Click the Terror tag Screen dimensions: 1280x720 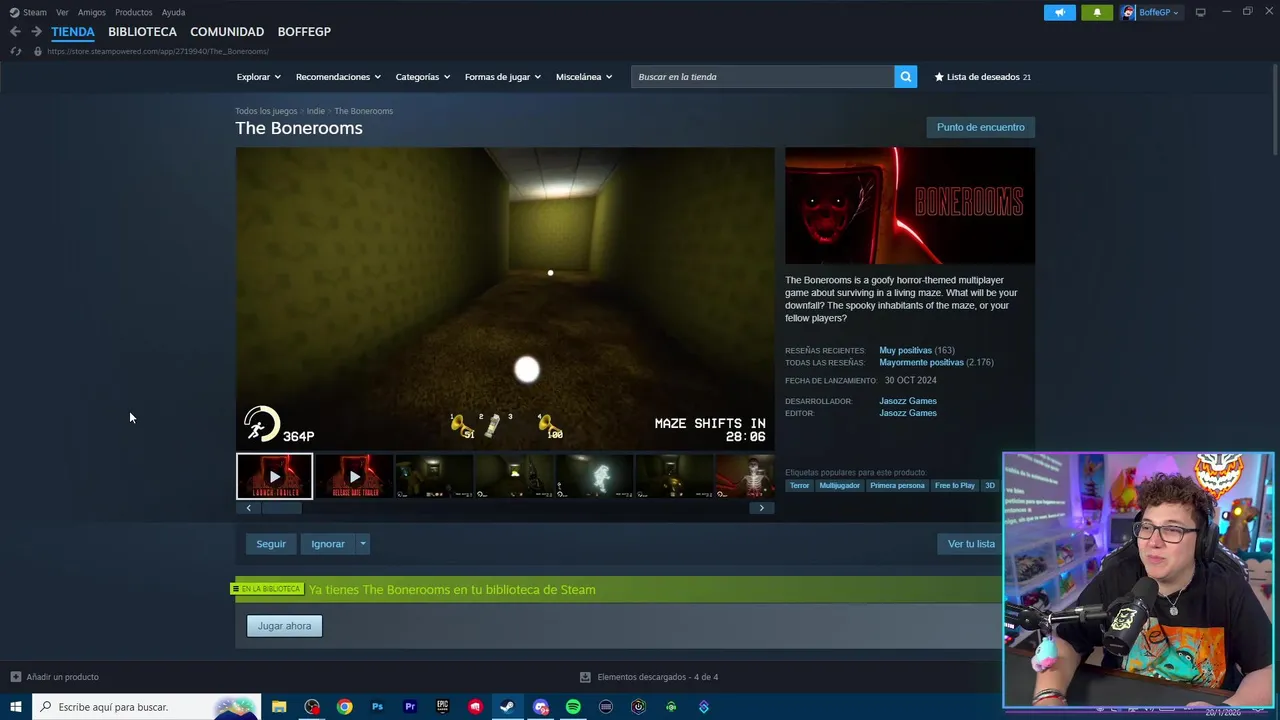(x=799, y=486)
